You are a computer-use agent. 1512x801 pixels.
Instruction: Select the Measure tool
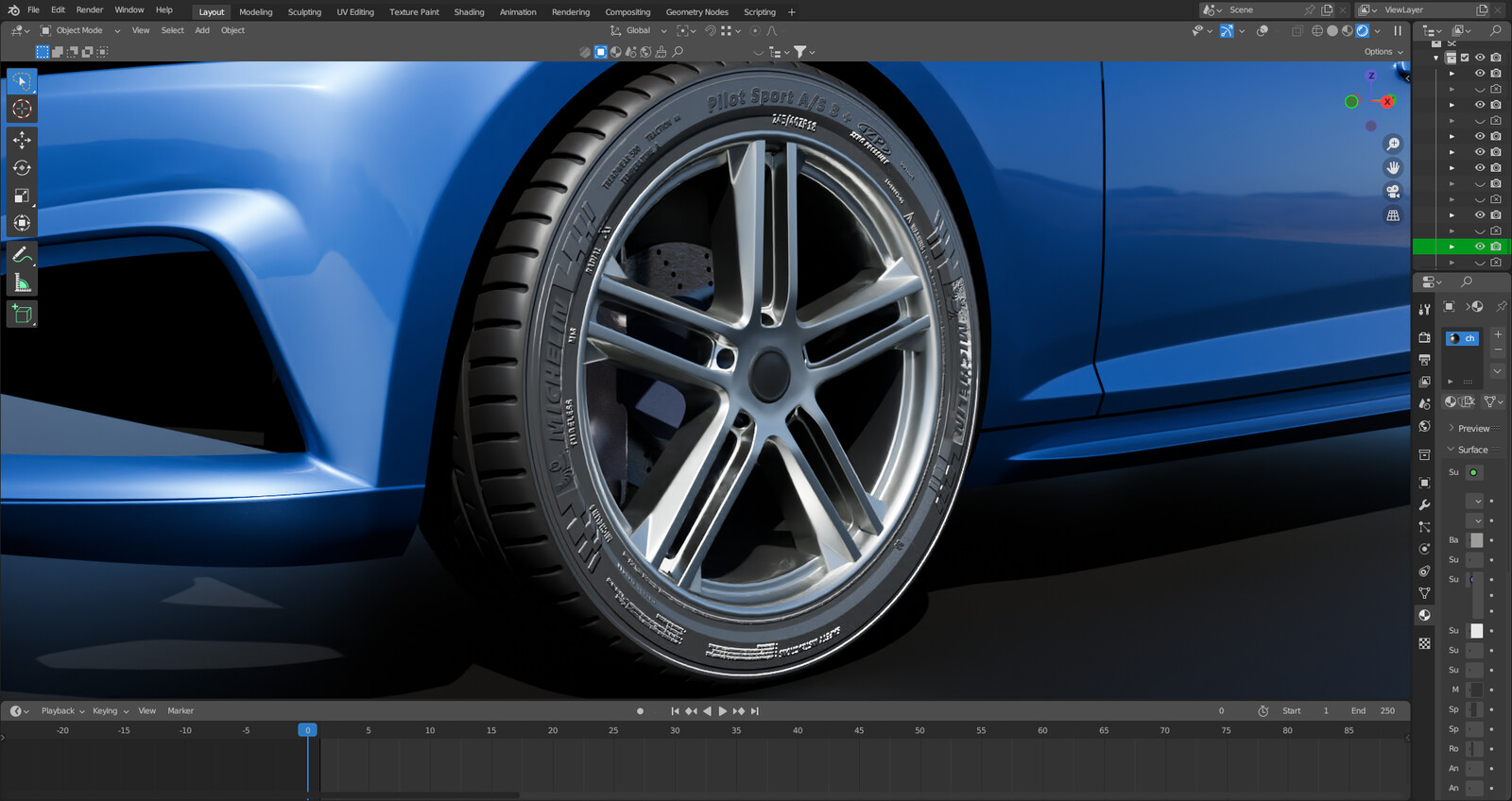[22, 283]
